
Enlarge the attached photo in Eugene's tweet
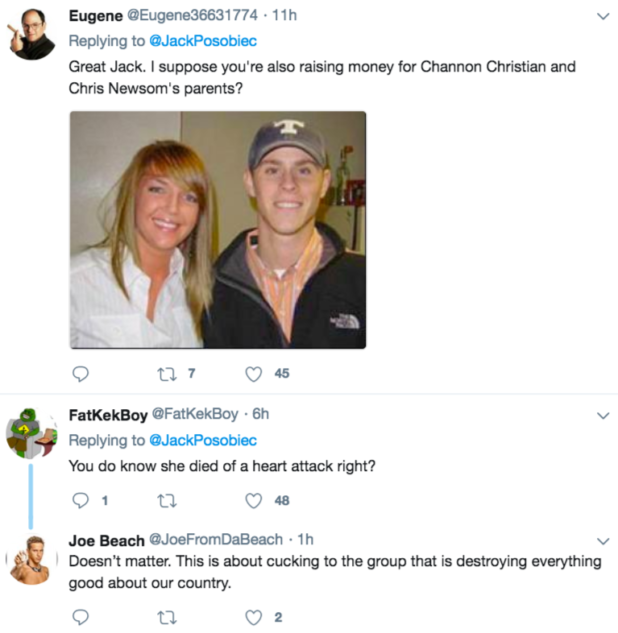[217, 229]
